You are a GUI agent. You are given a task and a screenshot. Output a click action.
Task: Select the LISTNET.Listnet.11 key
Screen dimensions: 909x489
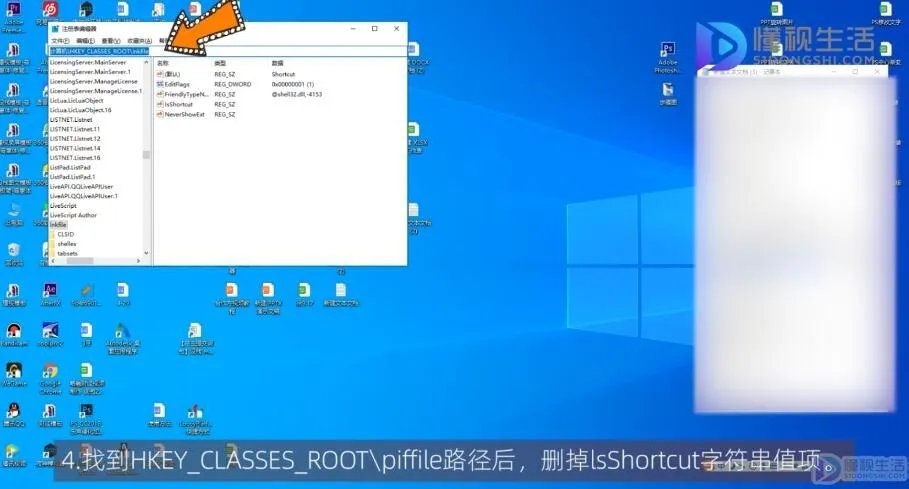coord(75,129)
